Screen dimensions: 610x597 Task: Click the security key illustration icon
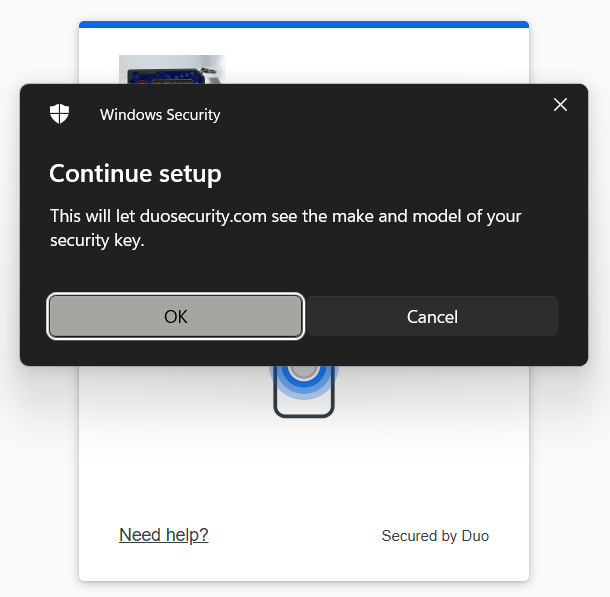tap(304, 394)
